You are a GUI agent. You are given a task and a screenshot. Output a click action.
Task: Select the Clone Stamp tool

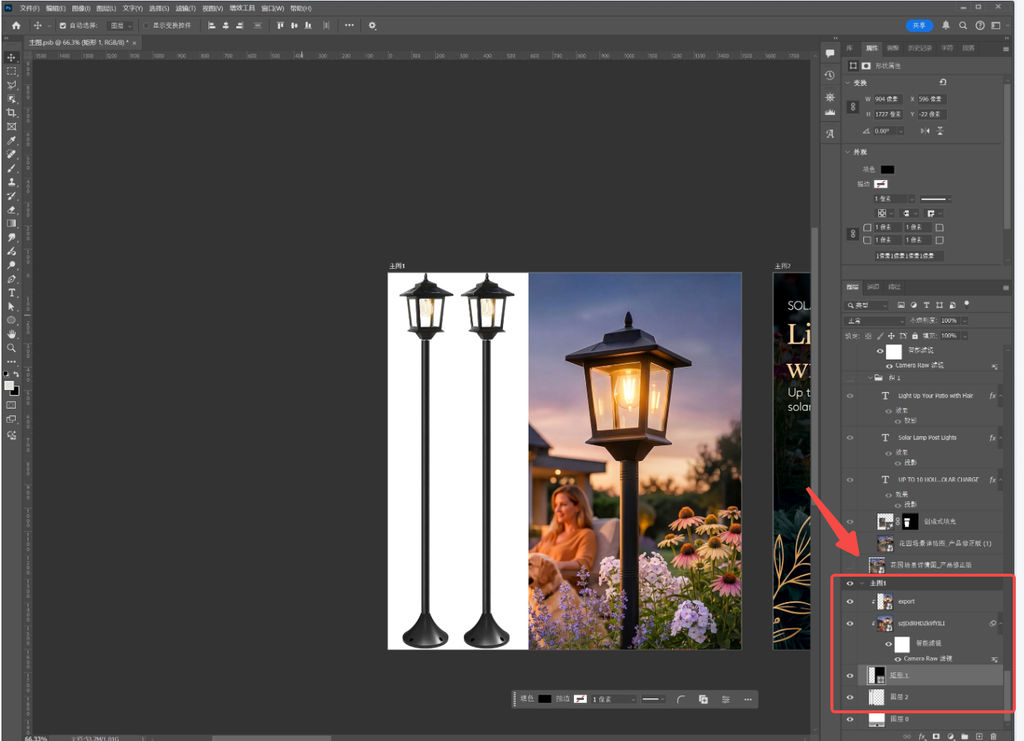click(x=11, y=182)
